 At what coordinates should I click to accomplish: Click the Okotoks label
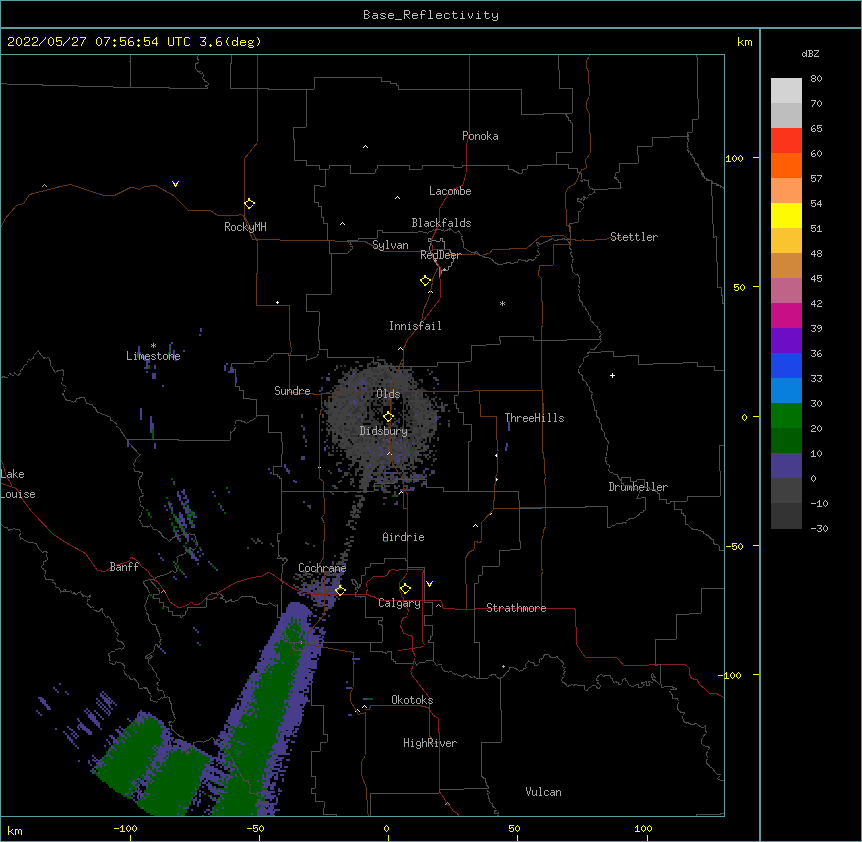pyautogui.click(x=412, y=700)
